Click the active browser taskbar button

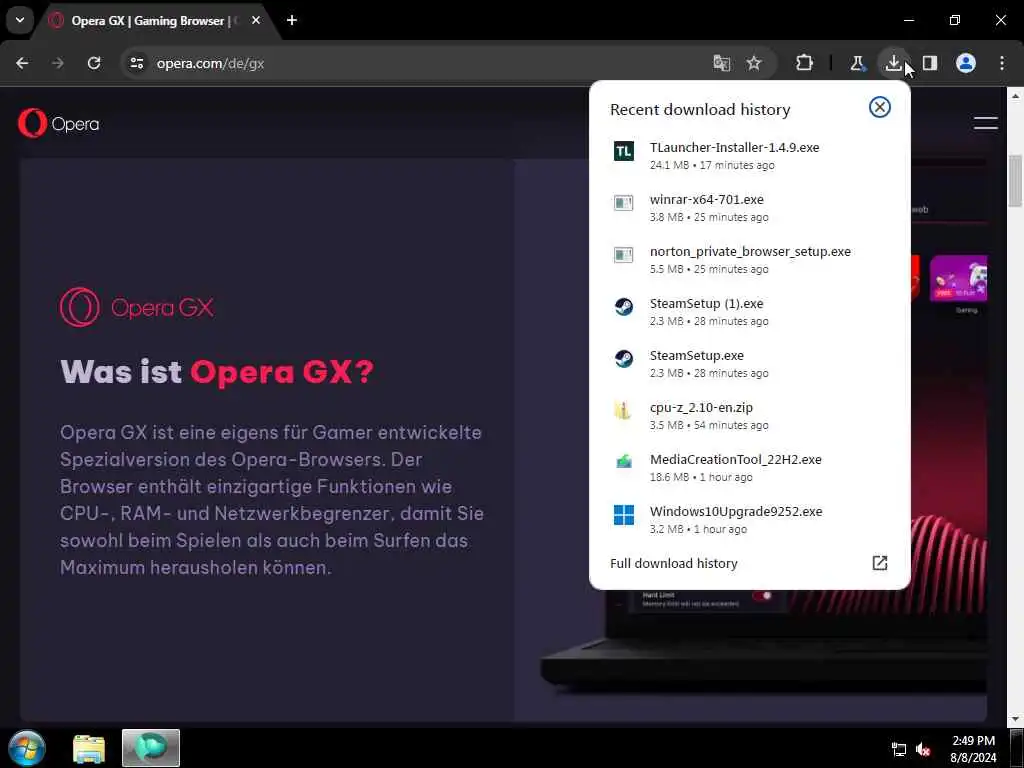click(151, 748)
